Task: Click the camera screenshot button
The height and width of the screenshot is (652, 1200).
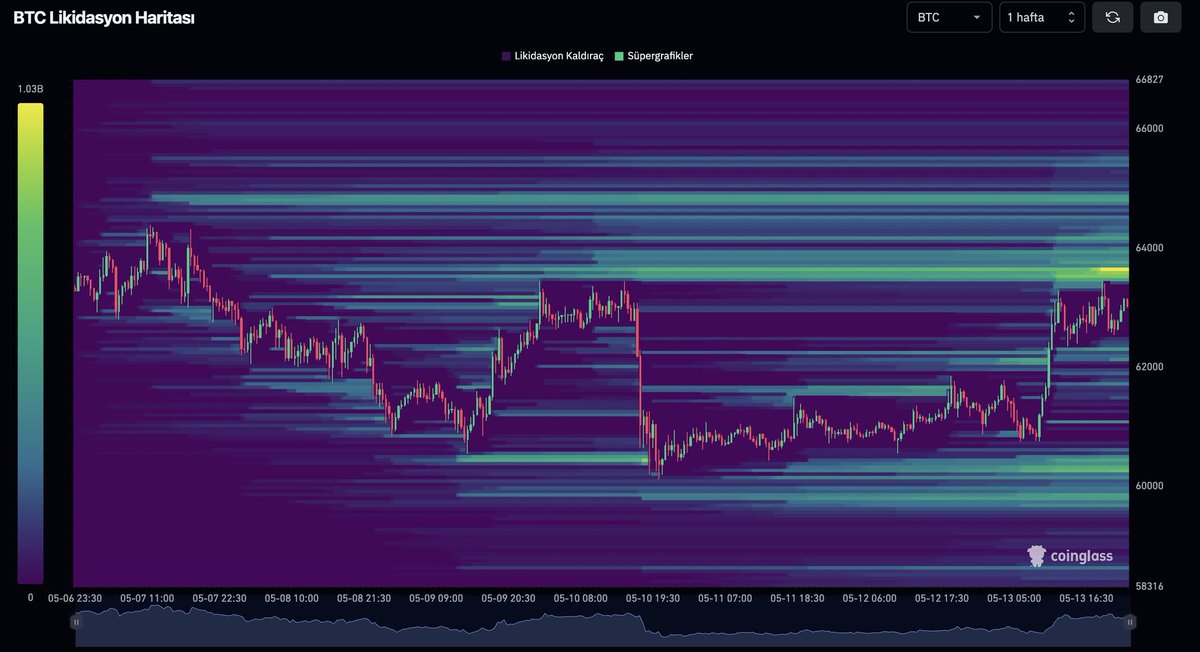Action: click(1161, 17)
